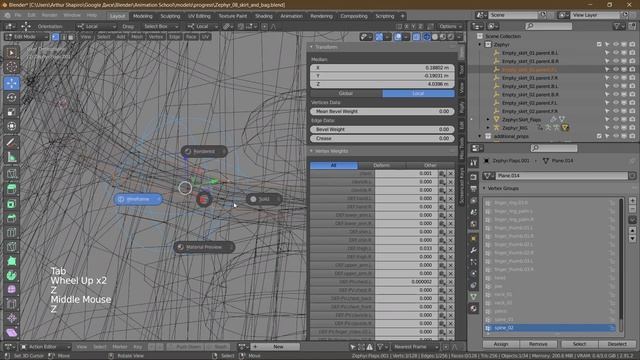Show the Deform tab in Vertex Weights
Screen dimensions: 640x360
pos(382,165)
